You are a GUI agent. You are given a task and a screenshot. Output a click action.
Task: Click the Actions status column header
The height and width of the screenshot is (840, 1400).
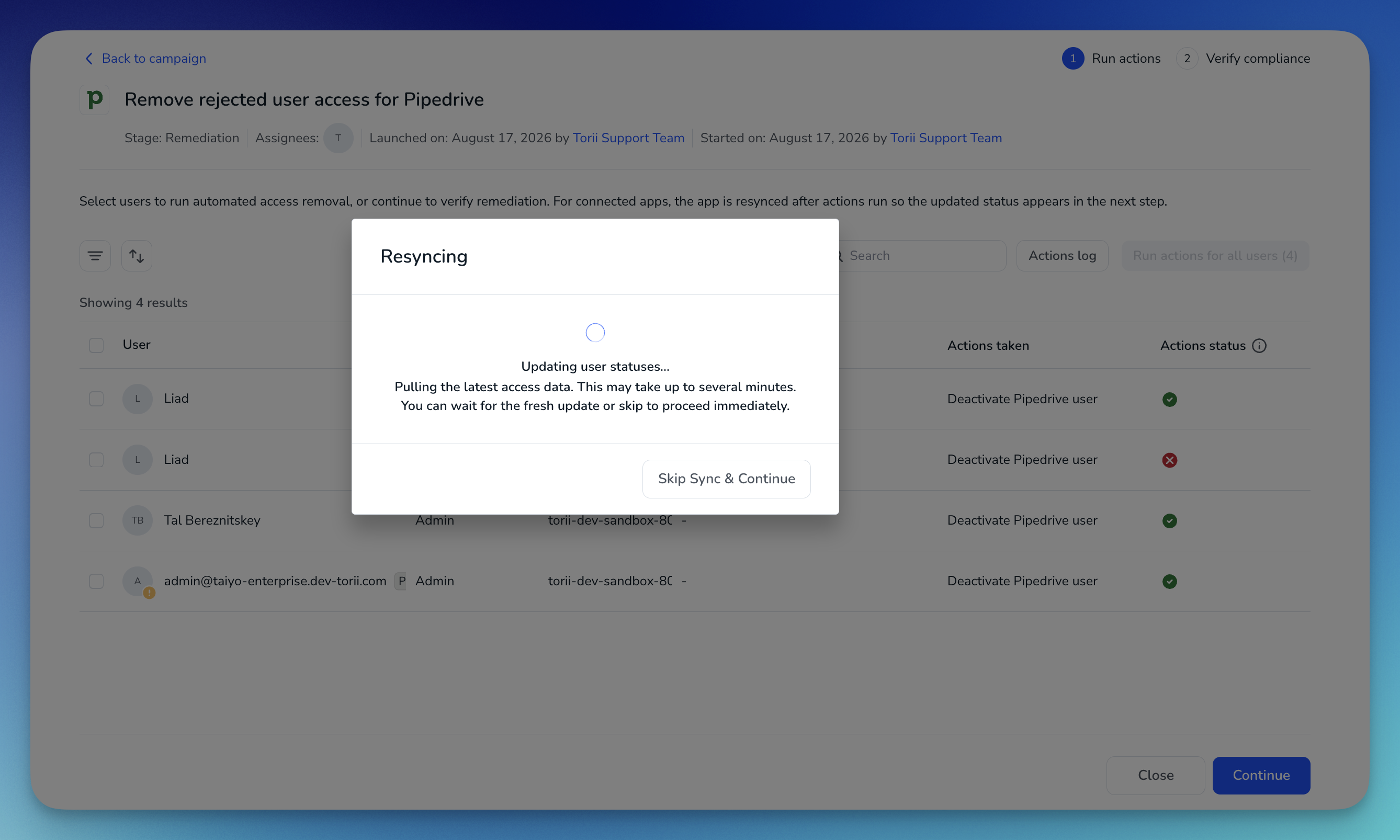[1202, 346]
